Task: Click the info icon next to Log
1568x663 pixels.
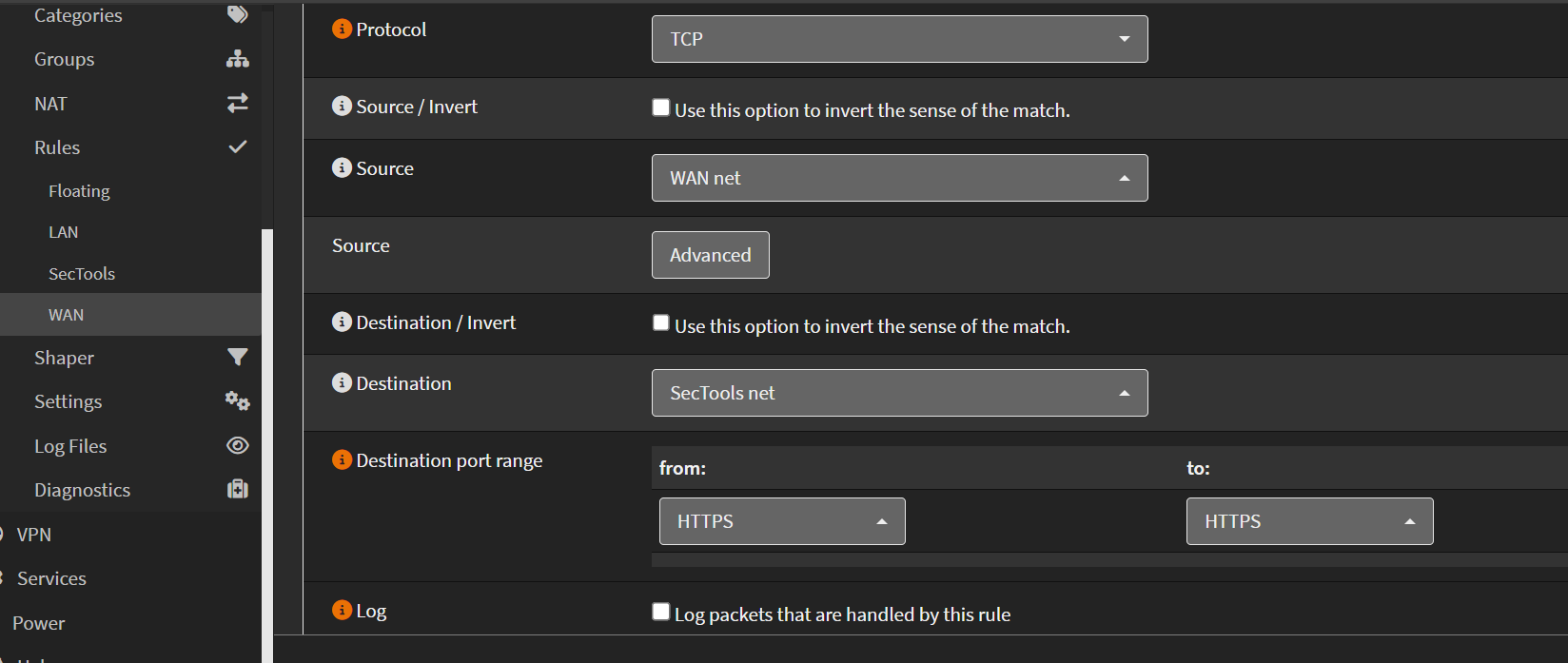Action: pos(342,611)
